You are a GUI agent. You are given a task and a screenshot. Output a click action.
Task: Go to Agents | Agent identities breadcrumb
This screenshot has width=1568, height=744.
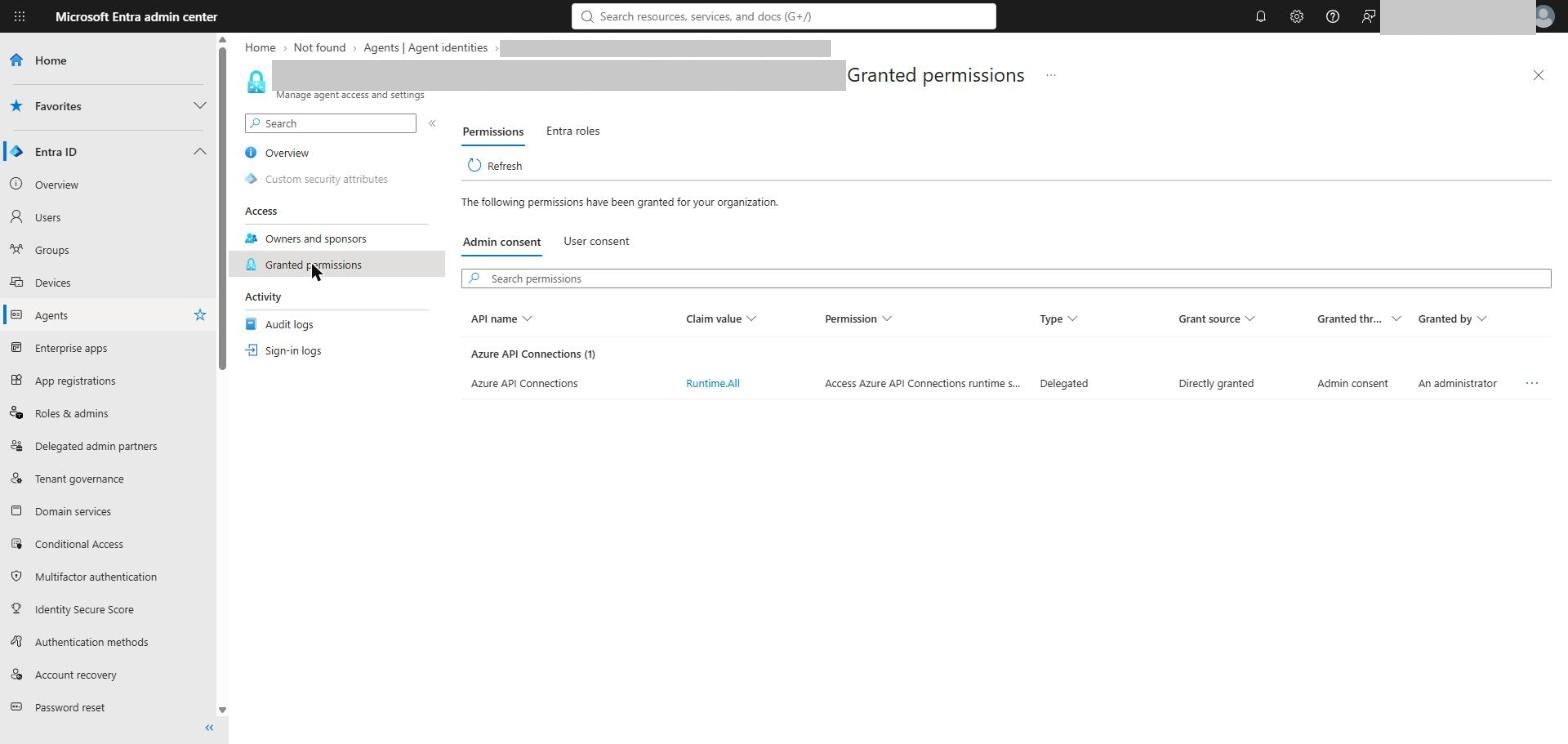point(426,48)
